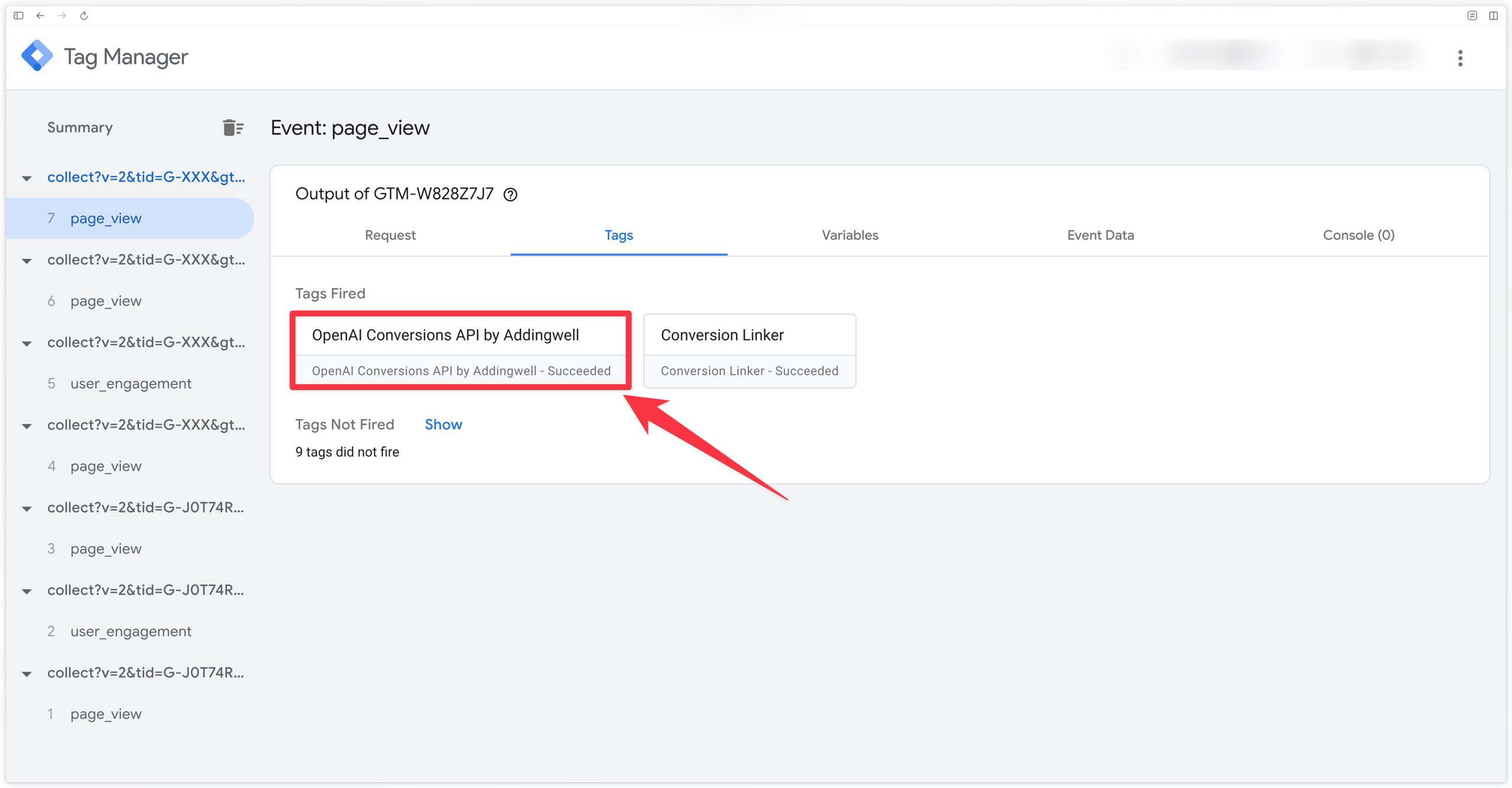Viewport: 1512px width, 788px height.
Task: Select event 1 page_view
Action: tap(106, 714)
